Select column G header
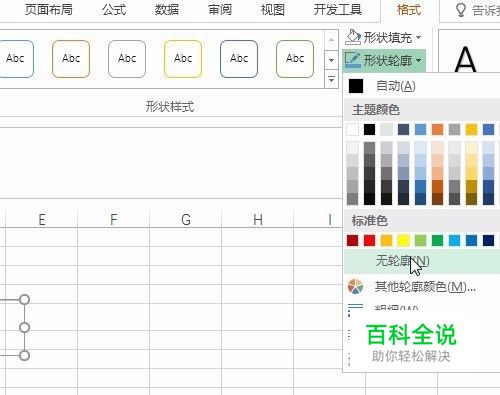The height and width of the screenshot is (395, 500). (186, 219)
